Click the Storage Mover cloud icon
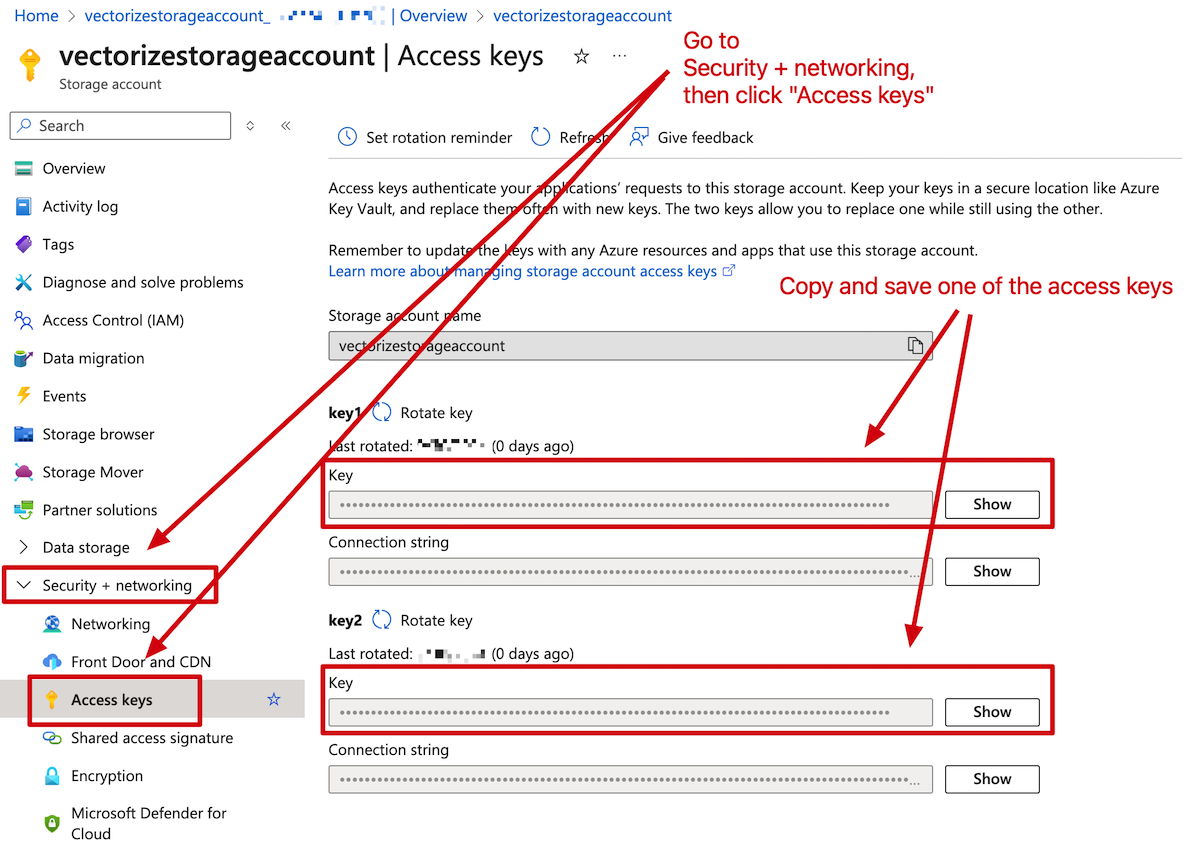Viewport: 1200px width, 847px height. (x=24, y=472)
